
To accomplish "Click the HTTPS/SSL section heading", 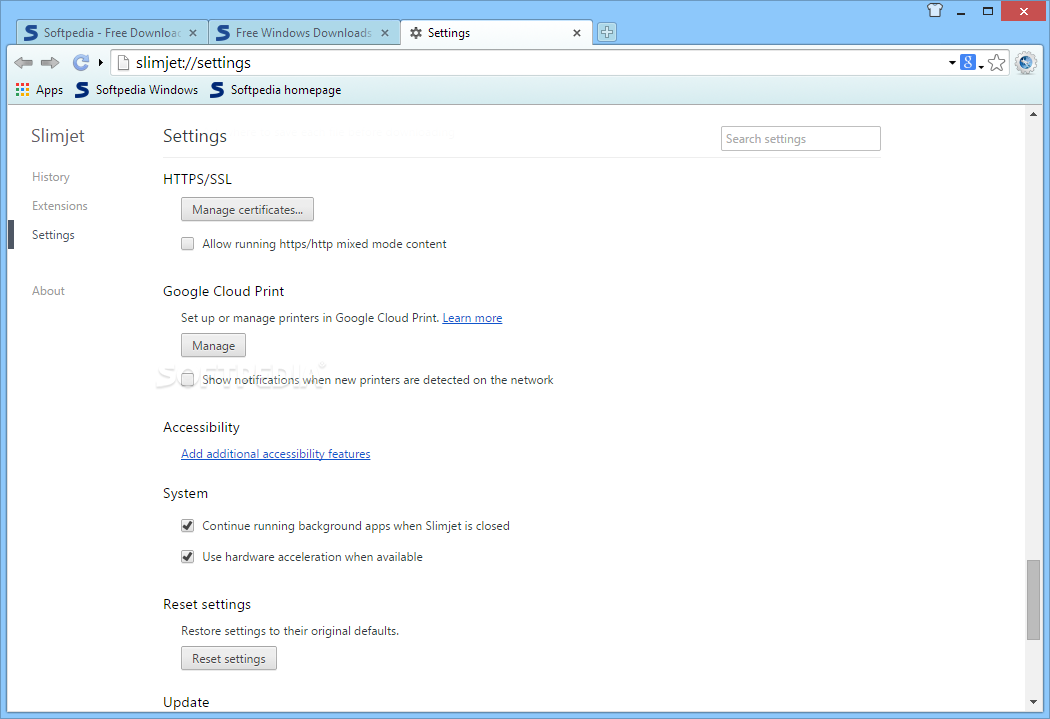I will (198, 179).
